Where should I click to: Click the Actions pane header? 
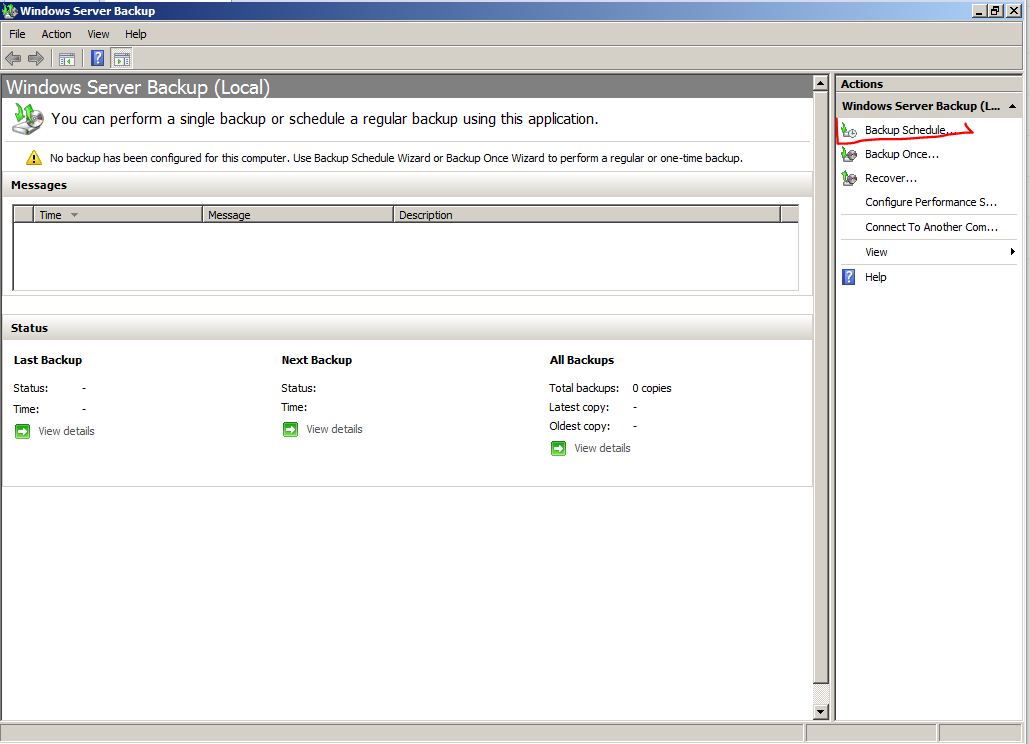pos(928,84)
